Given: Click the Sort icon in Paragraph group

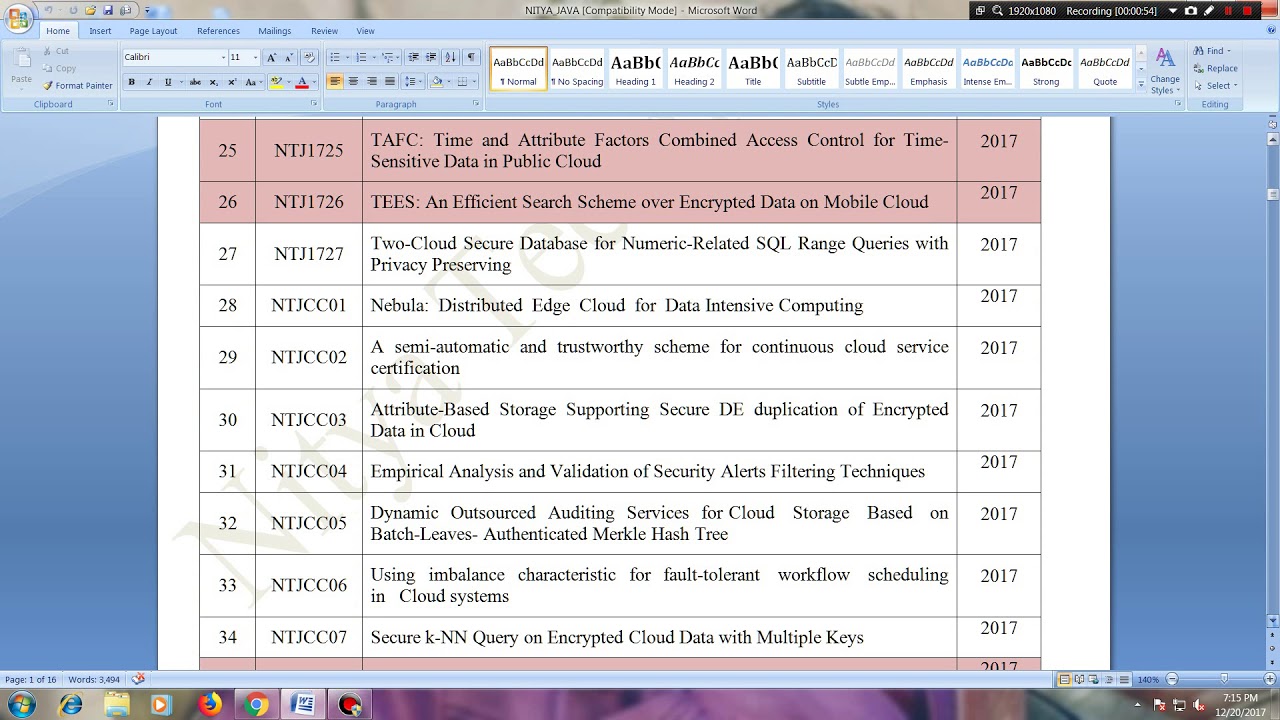Looking at the screenshot, I should (450, 57).
